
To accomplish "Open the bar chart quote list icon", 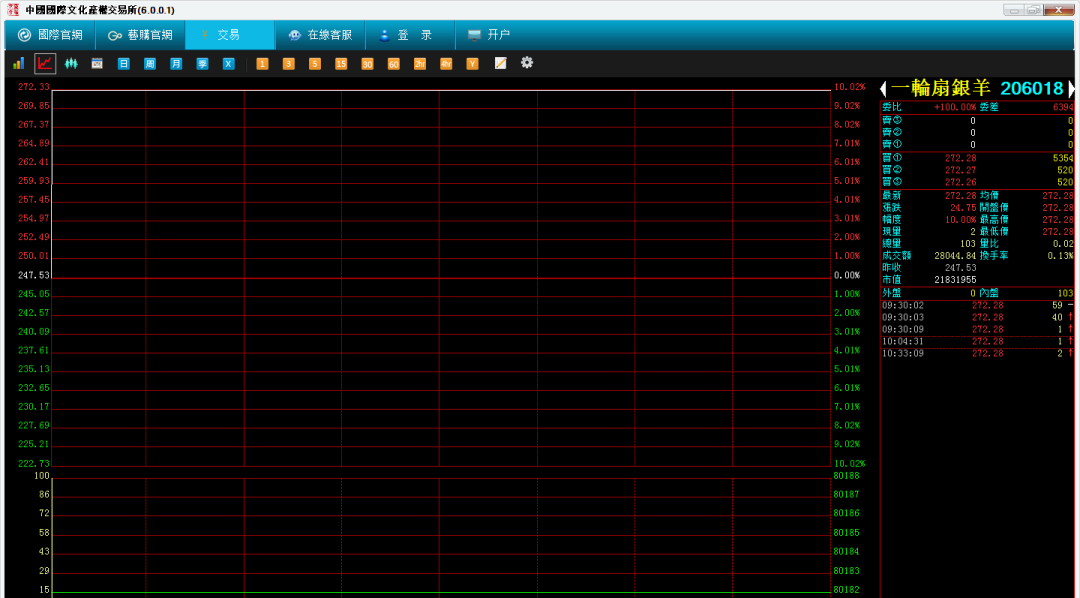I will click(x=19, y=63).
